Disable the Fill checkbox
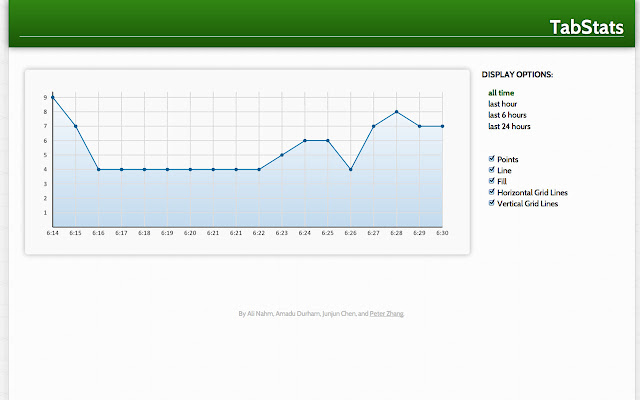The width and height of the screenshot is (640, 400). tap(491, 181)
